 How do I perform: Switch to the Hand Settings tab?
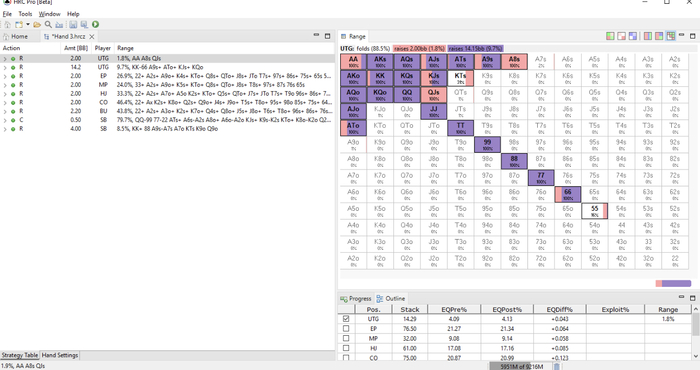click(60, 355)
